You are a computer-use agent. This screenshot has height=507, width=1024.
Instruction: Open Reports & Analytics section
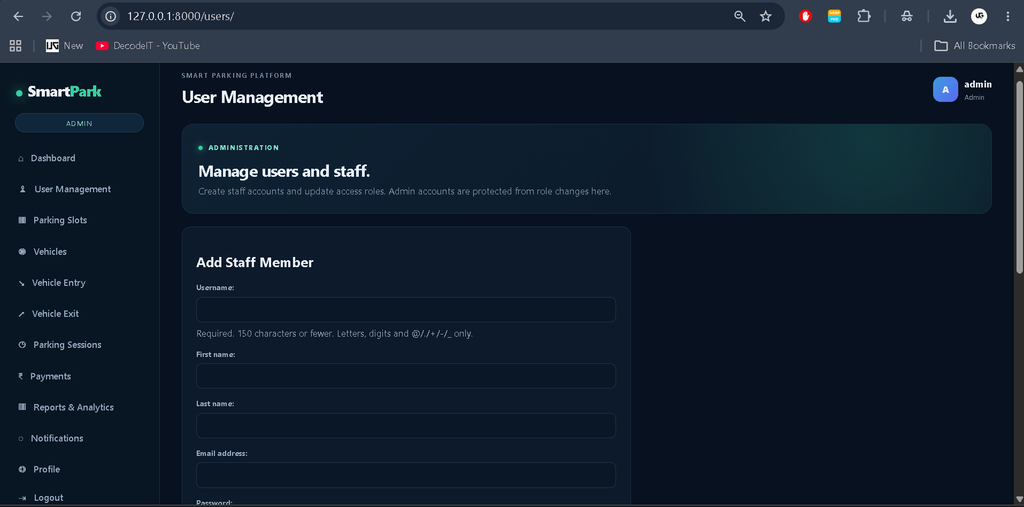point(74,407)
